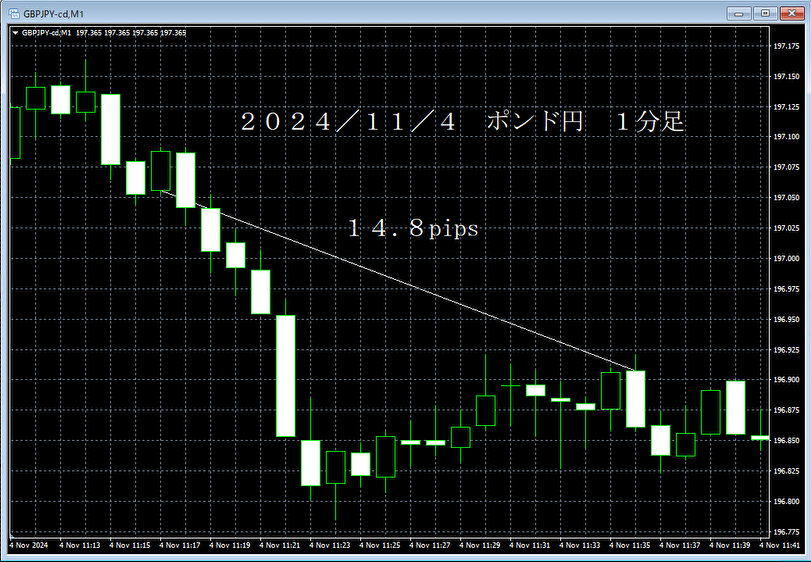This screenshot has width=811, height=562.
Task: Minimize the GBPJPY-cd,M1 chart window
Action: point(739,13)
